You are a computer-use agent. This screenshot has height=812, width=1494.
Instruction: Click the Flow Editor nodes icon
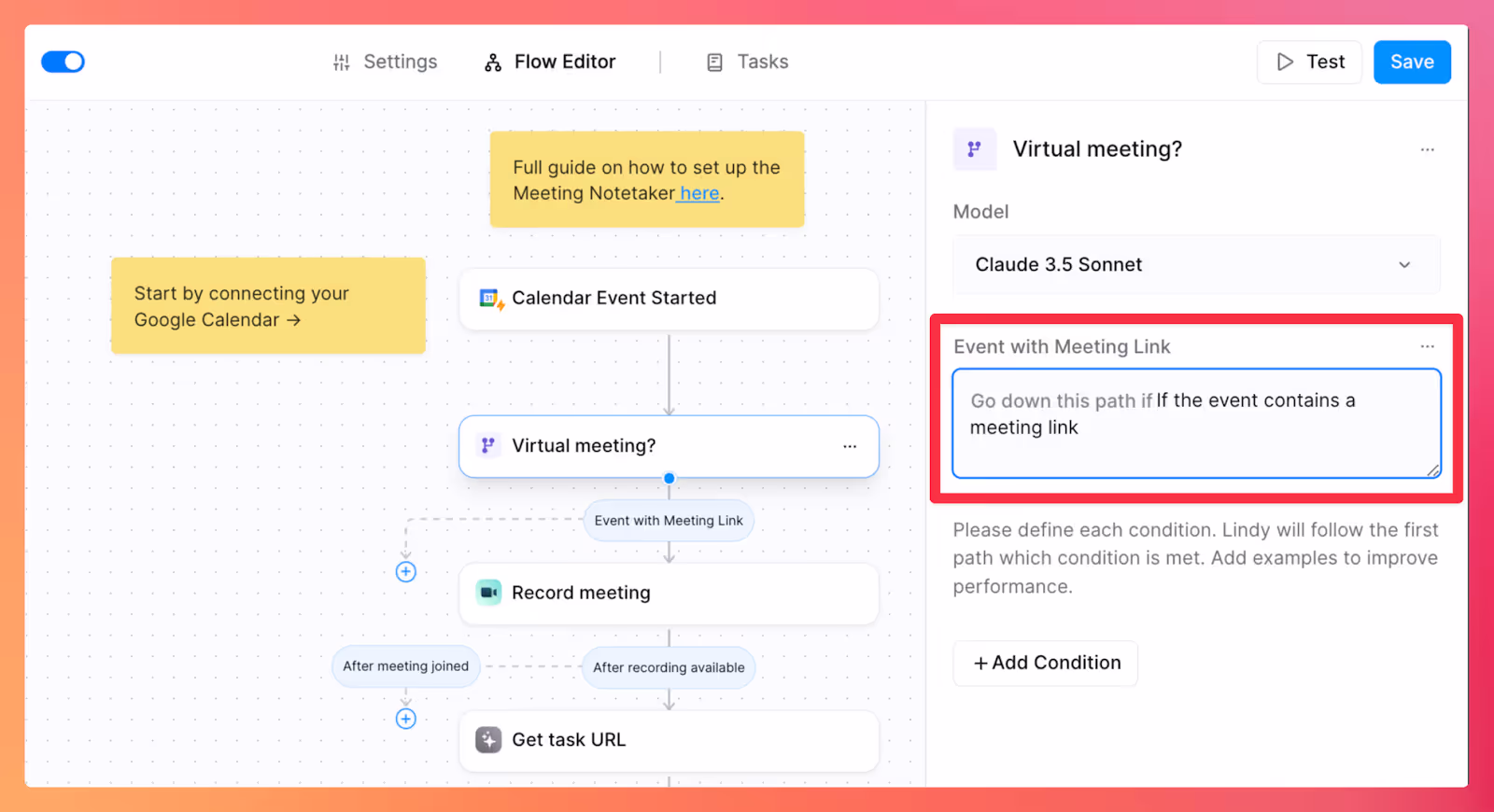(x=493, y=63)
